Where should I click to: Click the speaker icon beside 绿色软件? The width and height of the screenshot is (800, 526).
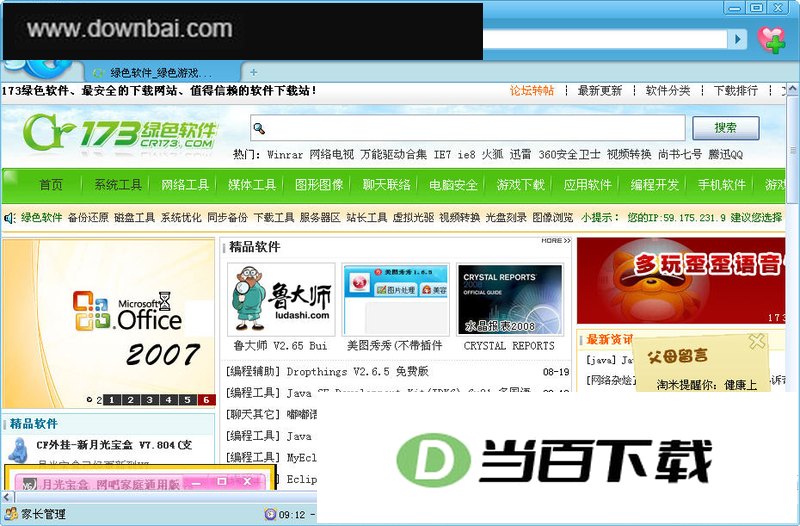tap(10, 218)
